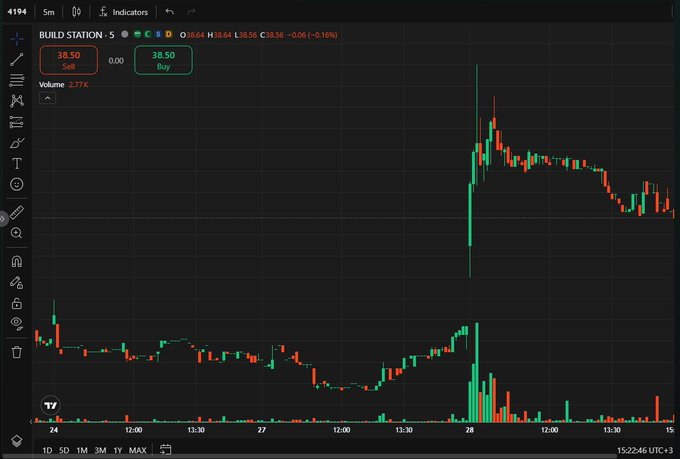Select the 5D date range
The height and width of the screenshot is (459, 680).
click(x=64, y=450)
